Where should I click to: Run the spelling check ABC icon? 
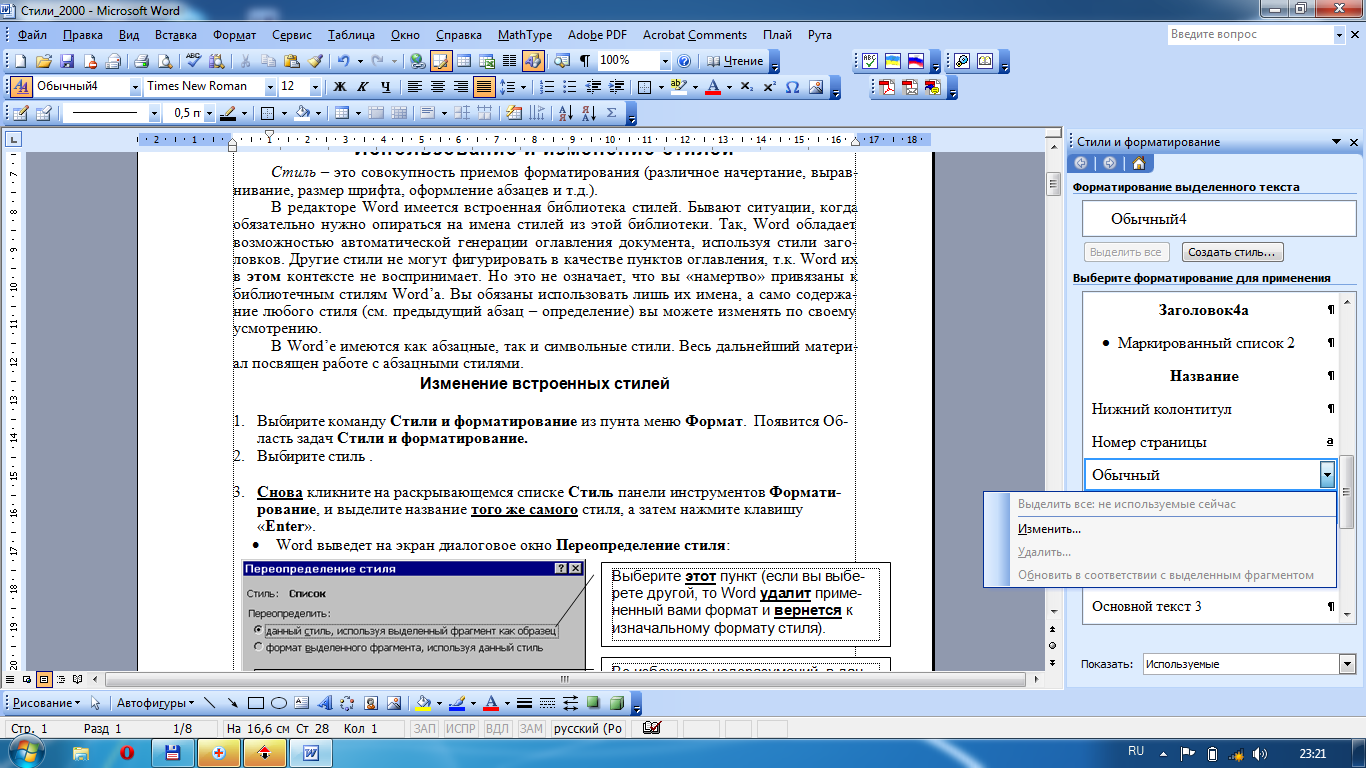click(194, 61)
